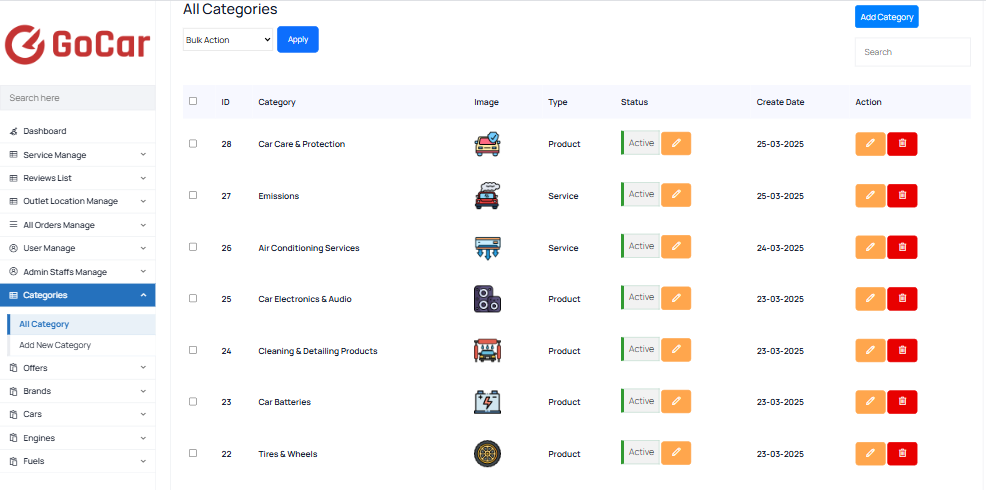Image resolution: width=986 pixels, height=490 pixels.
Task: Check the box for category ID 26
Action: pos(193,247)
